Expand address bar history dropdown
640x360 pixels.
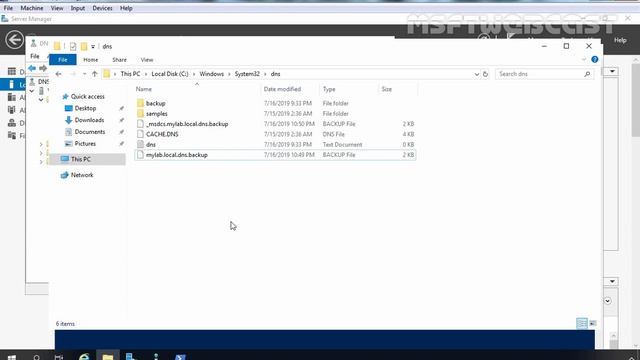(x=476, y=74)
